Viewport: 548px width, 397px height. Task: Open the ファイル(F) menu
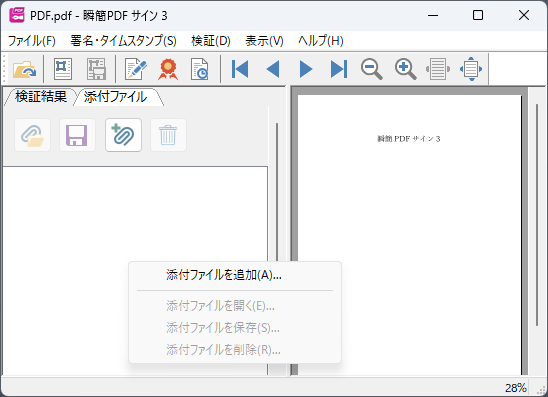32,41
